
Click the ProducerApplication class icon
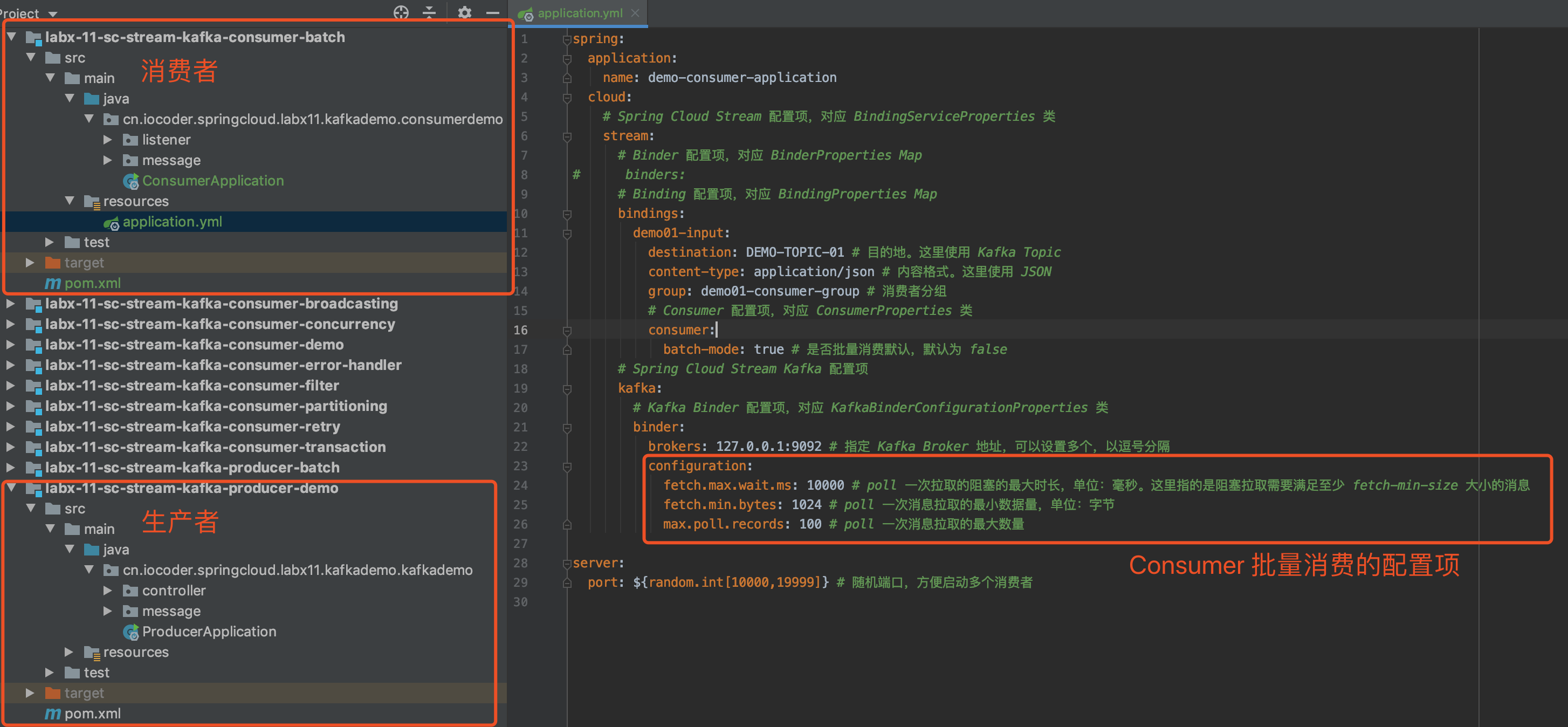[130, 632]
